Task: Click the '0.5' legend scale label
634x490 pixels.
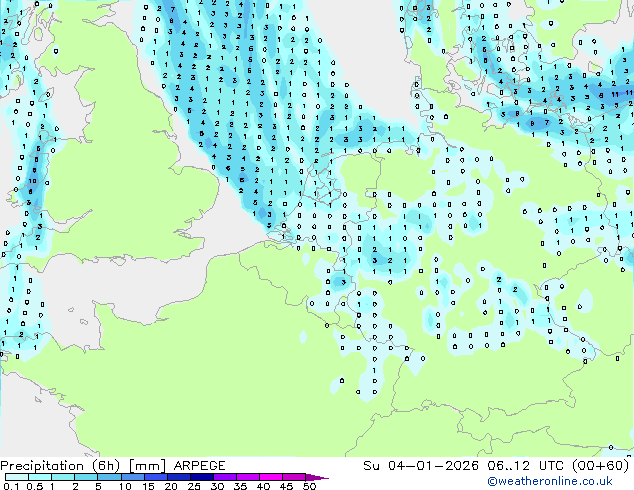Action: (34, 486)
